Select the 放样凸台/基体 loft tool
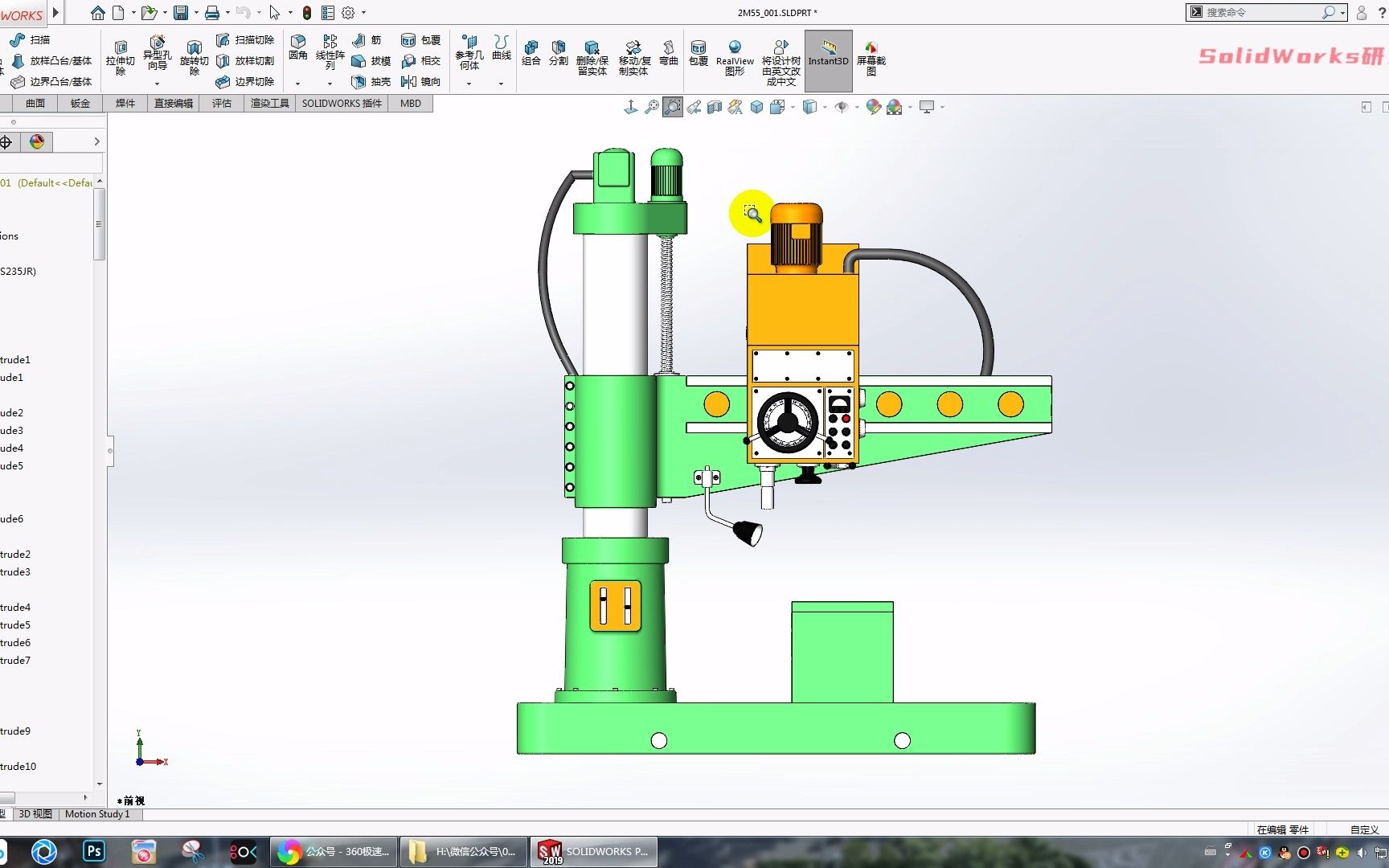The width and height of the screenshot is (1389, 868). [x=51, y=60]
